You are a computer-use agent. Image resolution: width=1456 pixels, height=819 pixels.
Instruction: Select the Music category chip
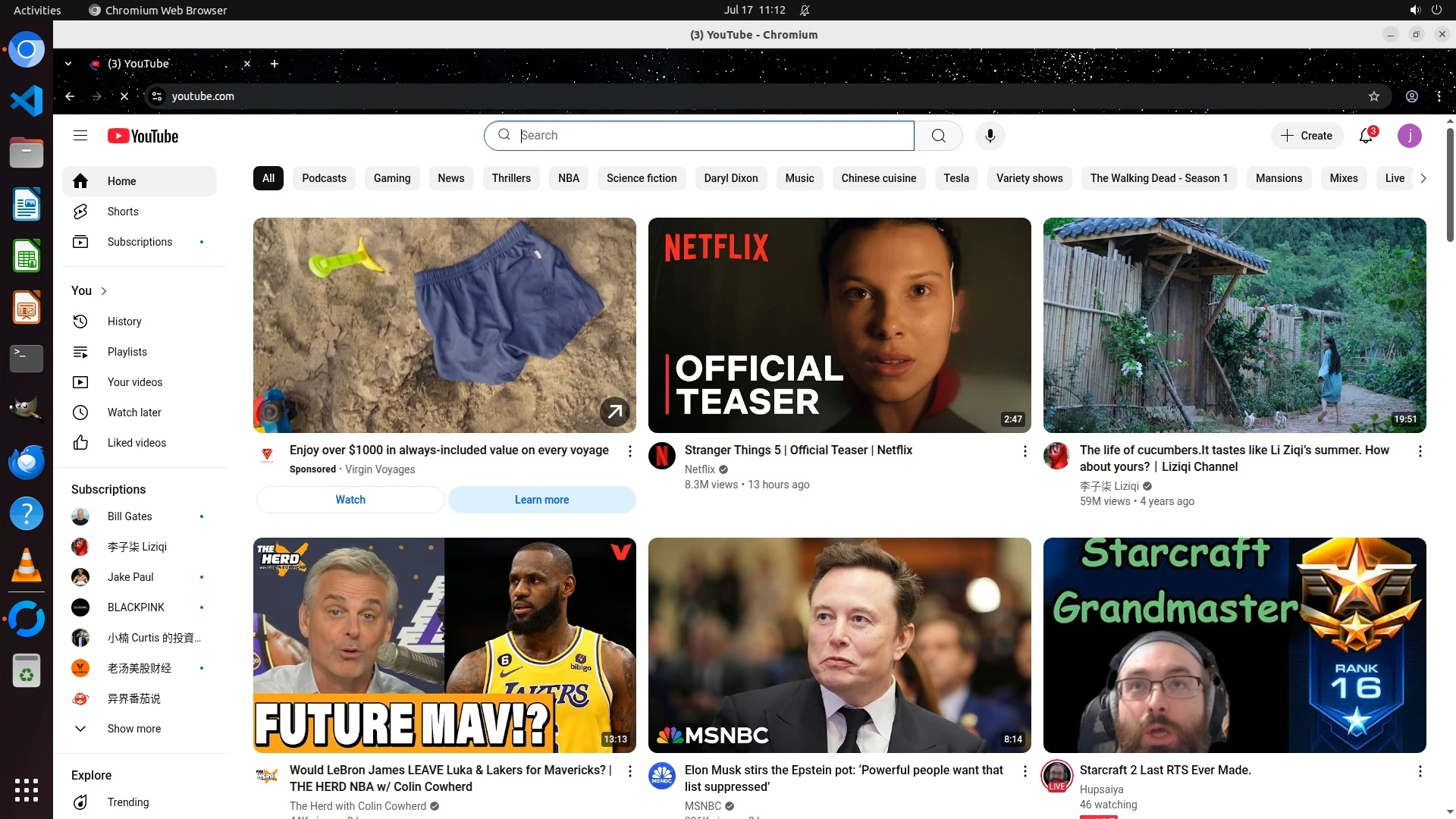[799, 178]
